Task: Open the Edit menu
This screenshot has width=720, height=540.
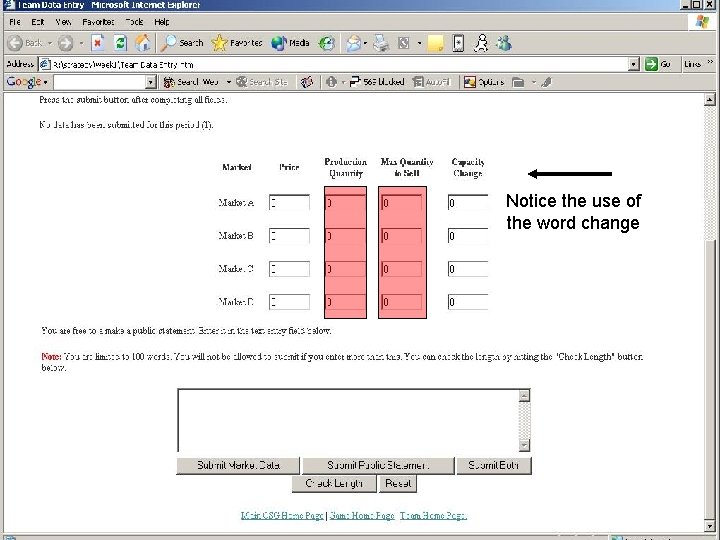Action: [x=38, y=22]
